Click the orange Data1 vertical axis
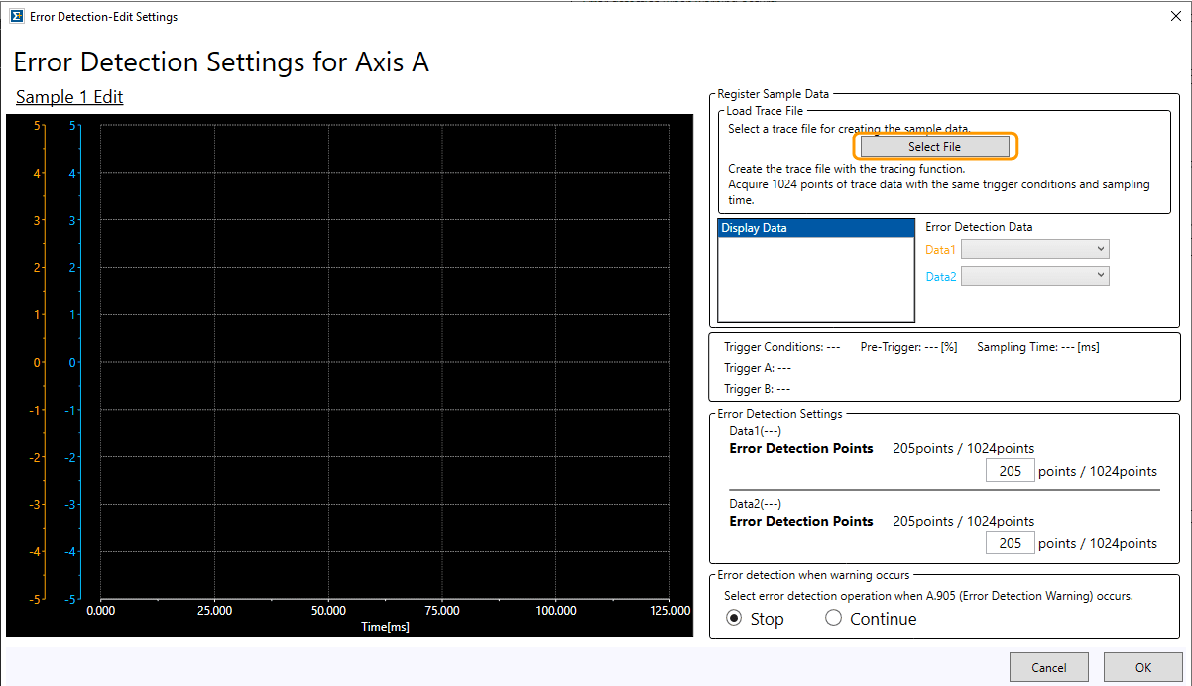This screenshot has height=686, width=1192. [x=47, y=360]
